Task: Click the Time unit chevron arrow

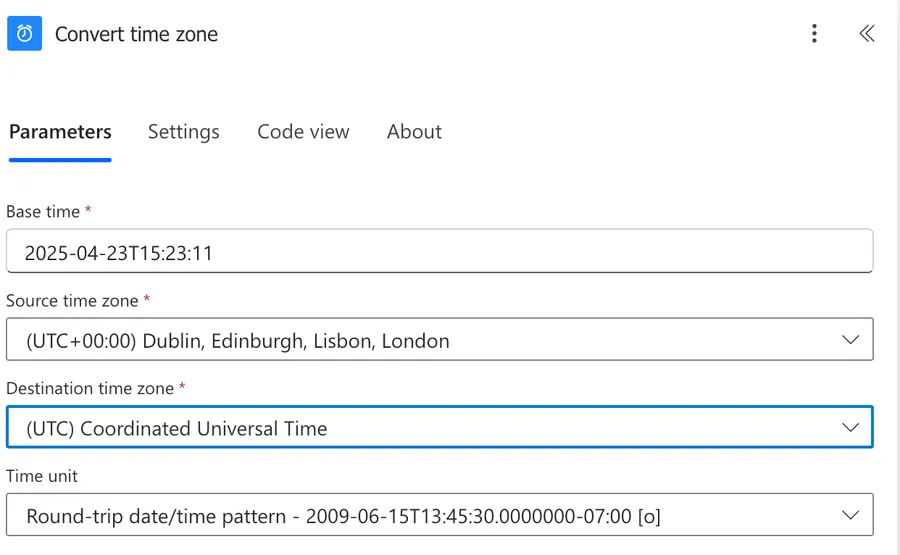Action: [x=850, y=516]
